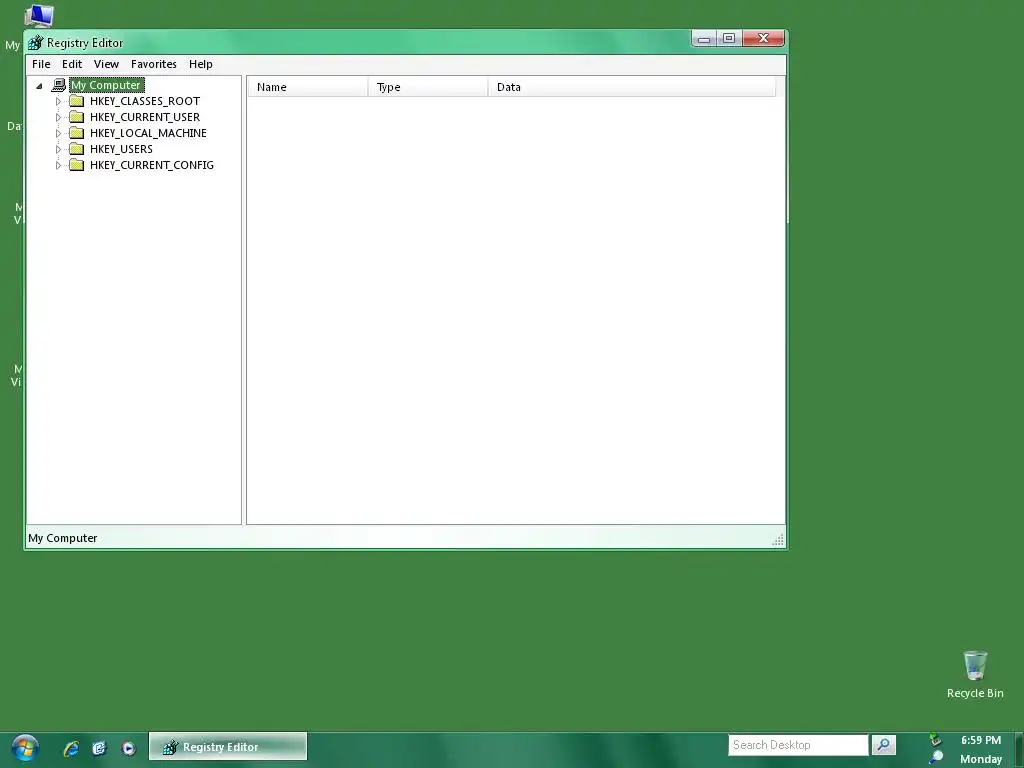Expand HKEY_CLASSES_ROOT with its arrow

58,101
